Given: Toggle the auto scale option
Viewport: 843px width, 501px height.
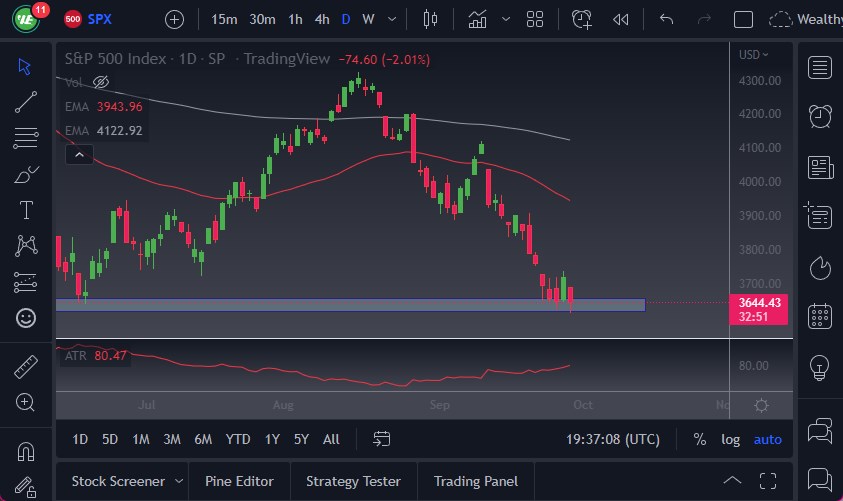Looking at the screenshot, I should [x=768, y=439].
